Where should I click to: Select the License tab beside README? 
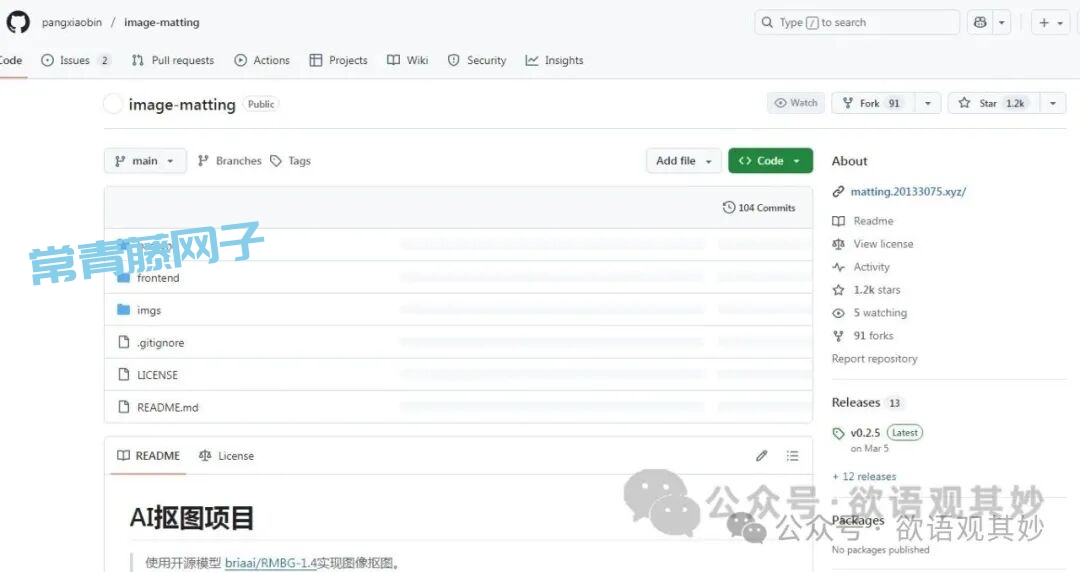tap(226, 456)
